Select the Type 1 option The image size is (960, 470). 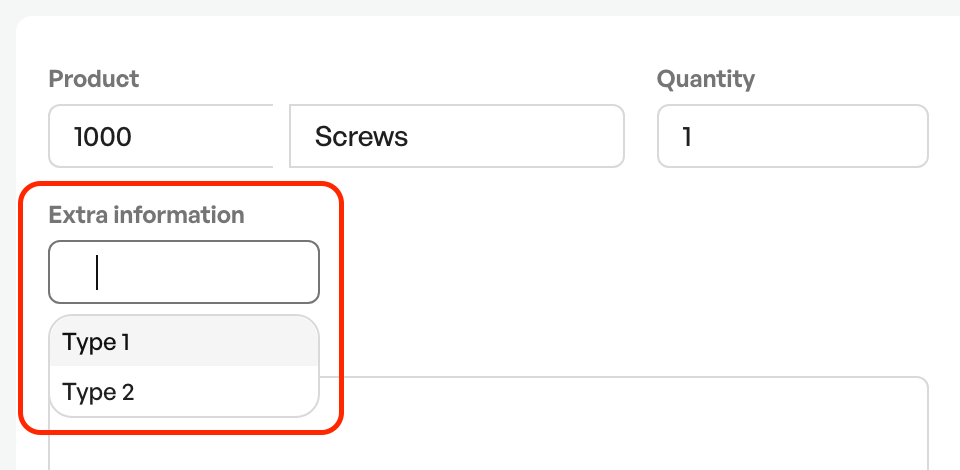click(x=184, y=341)
